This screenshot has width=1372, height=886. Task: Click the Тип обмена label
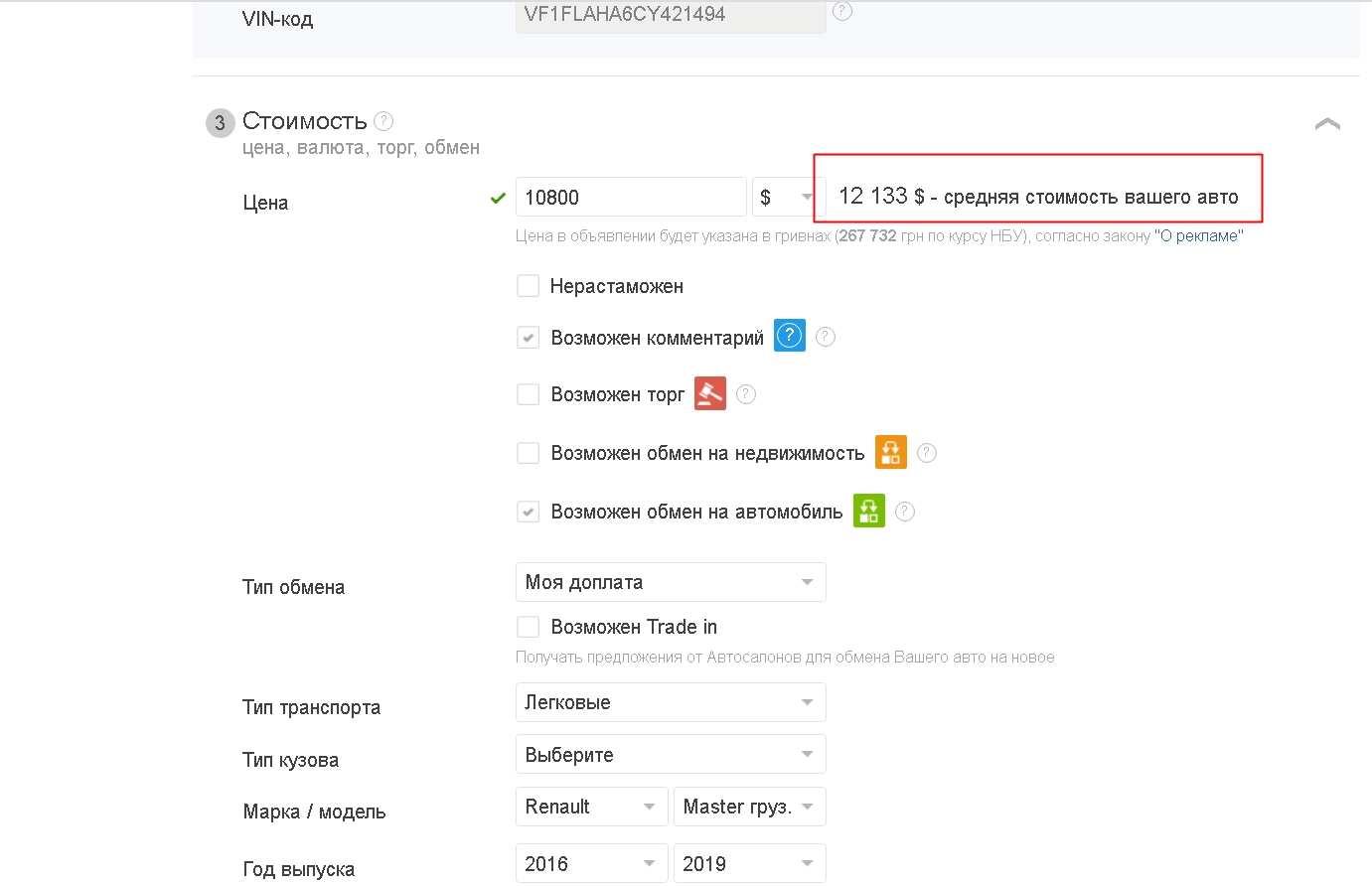293,587
